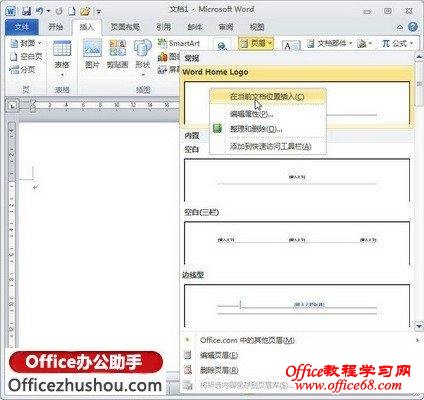Click the Open folder icon in quick access toolbar
The height and width of the screenshot is (400, 424).
coord(86,11)
